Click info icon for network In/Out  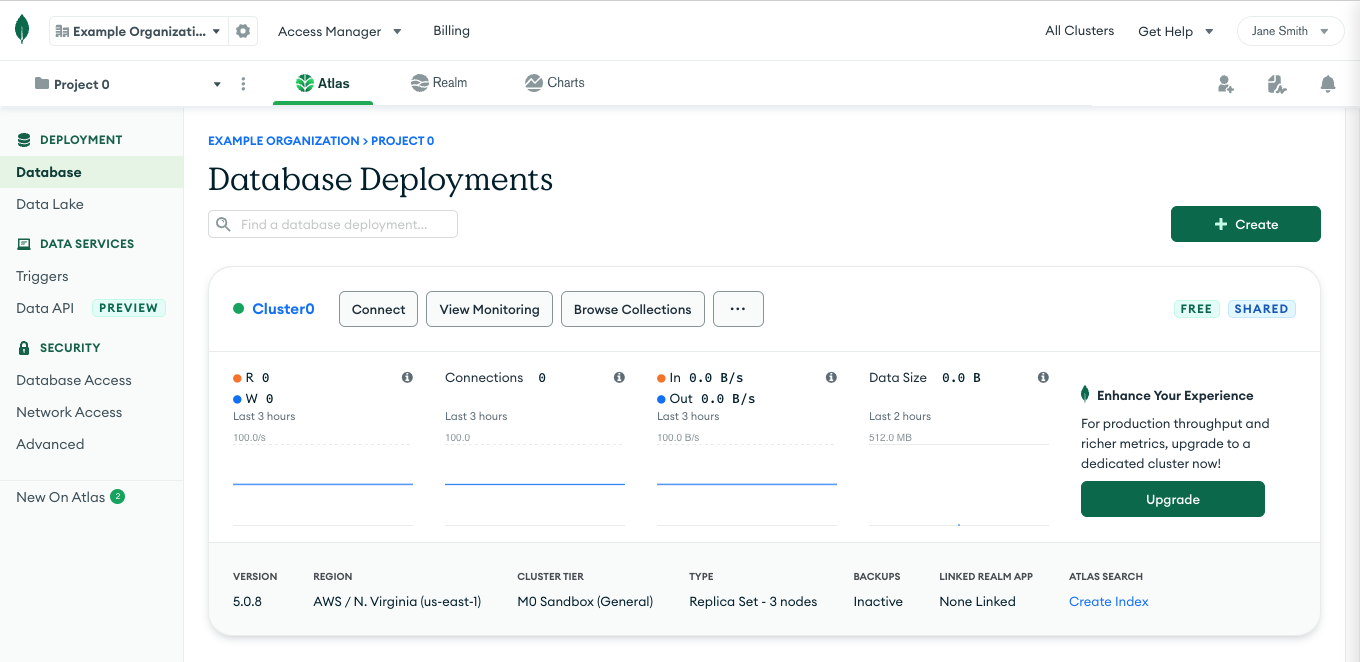(x=831, y=377)
